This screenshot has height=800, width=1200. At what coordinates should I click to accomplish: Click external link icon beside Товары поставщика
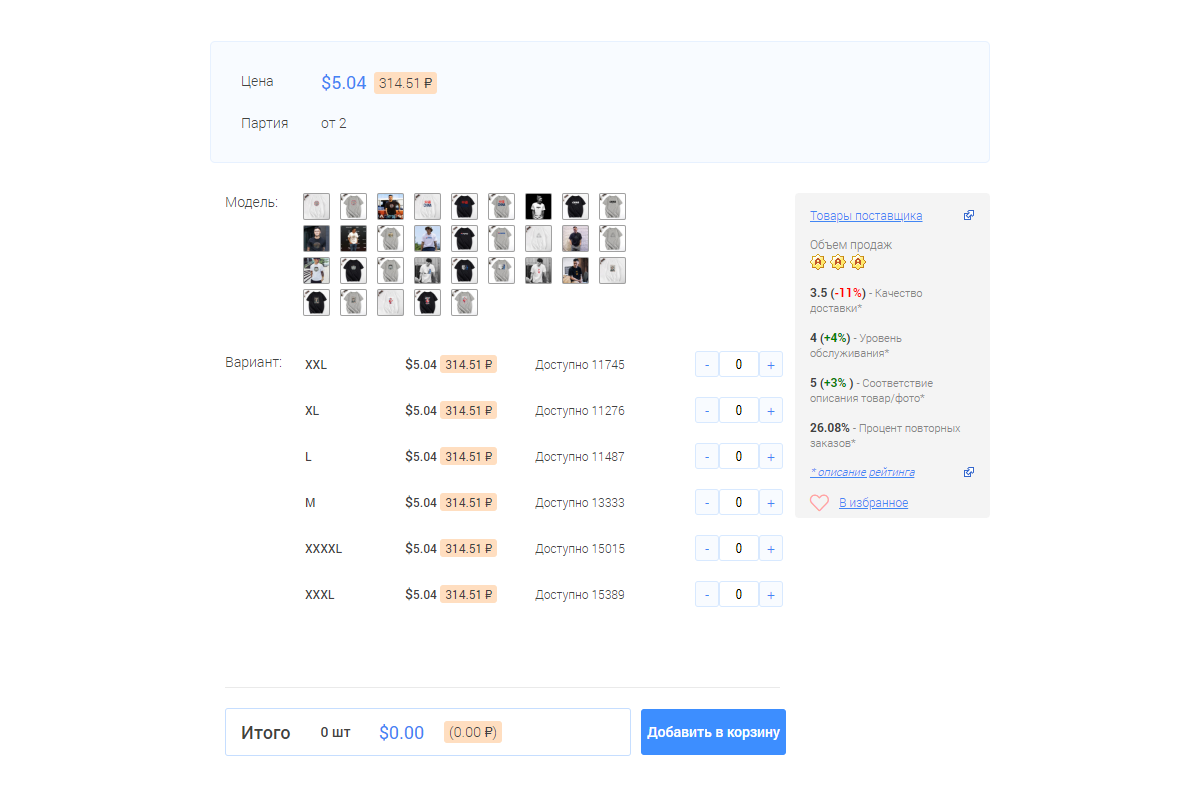969,215
